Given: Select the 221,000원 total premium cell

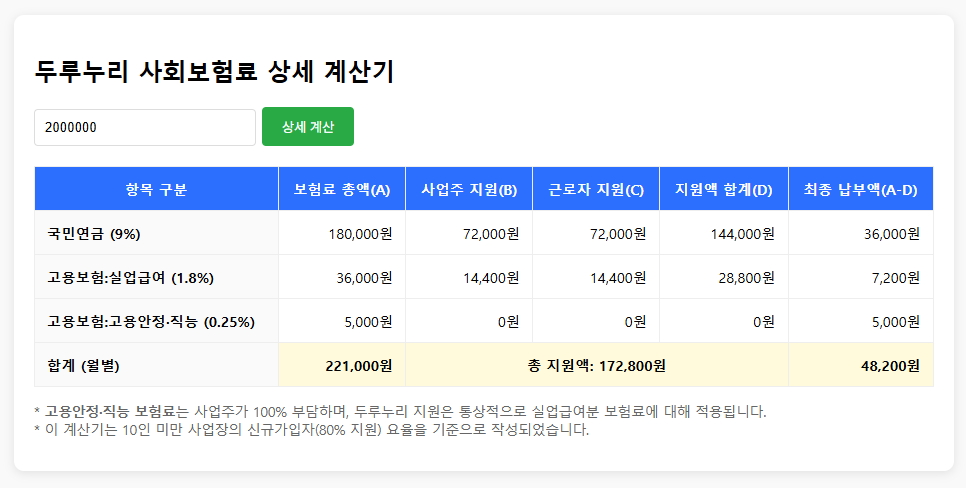Looking at the screenshot, I should coord(358,365).
